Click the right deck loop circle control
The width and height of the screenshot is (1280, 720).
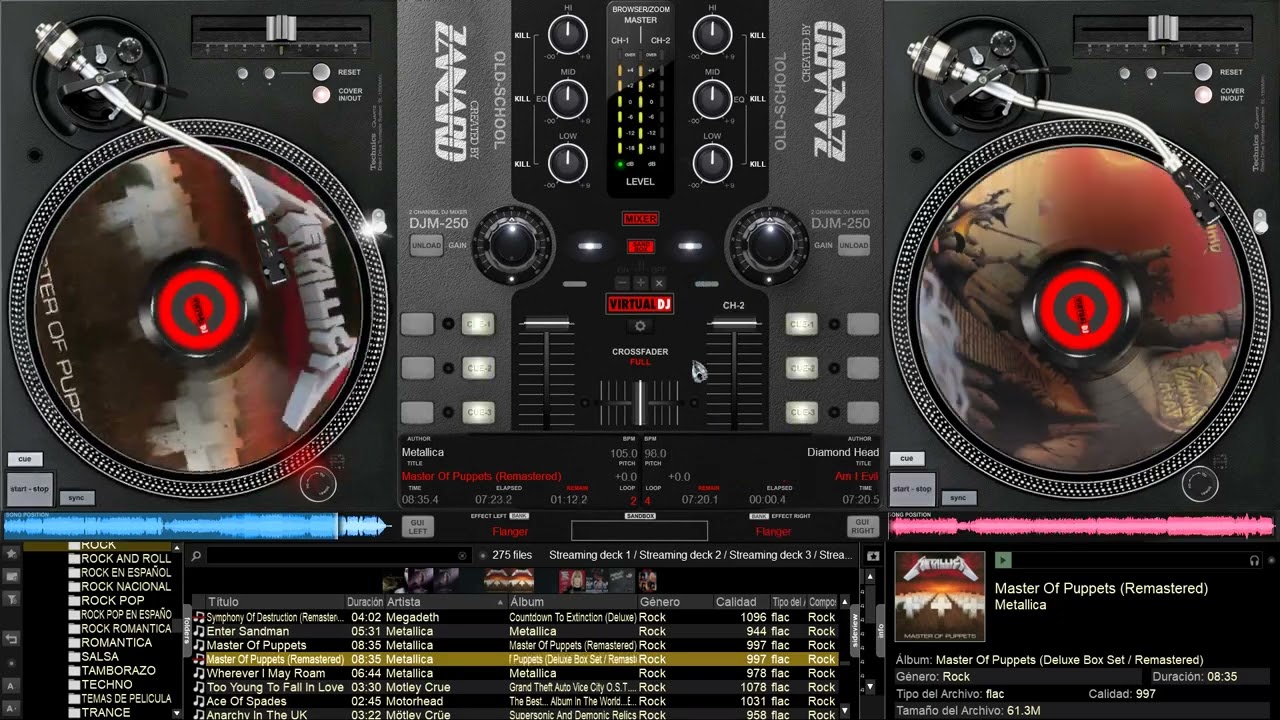click(1199, 485)
